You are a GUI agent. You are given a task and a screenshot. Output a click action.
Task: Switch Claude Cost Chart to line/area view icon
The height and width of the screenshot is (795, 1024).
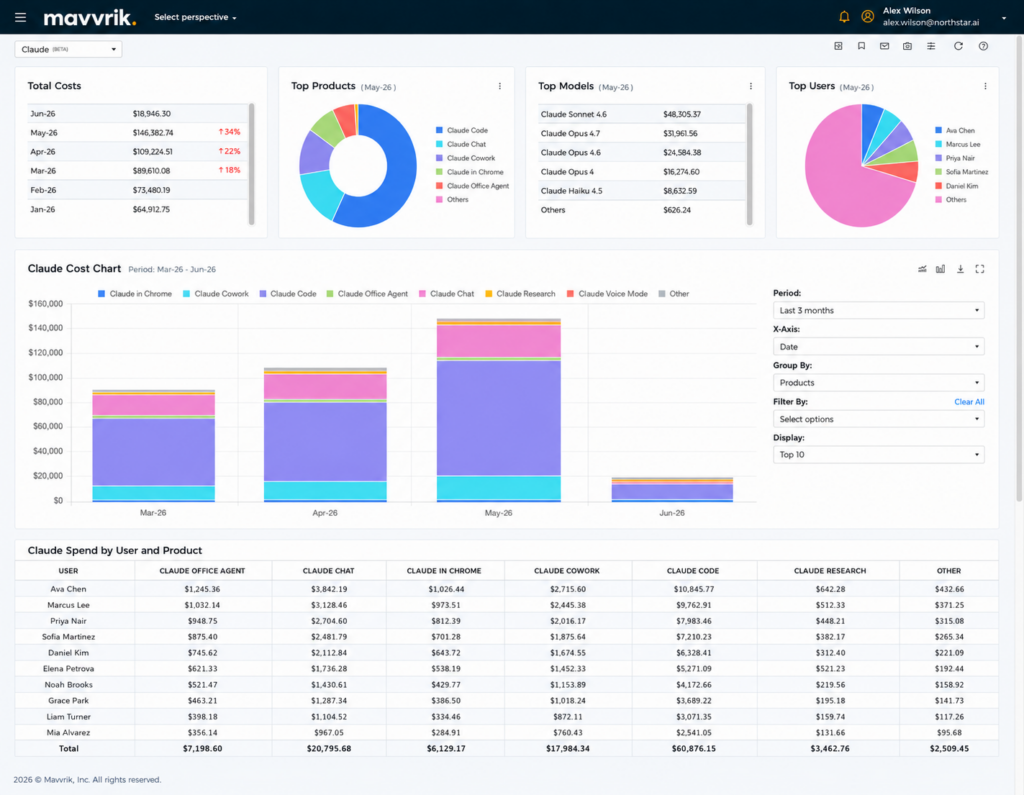pos(922,269)
